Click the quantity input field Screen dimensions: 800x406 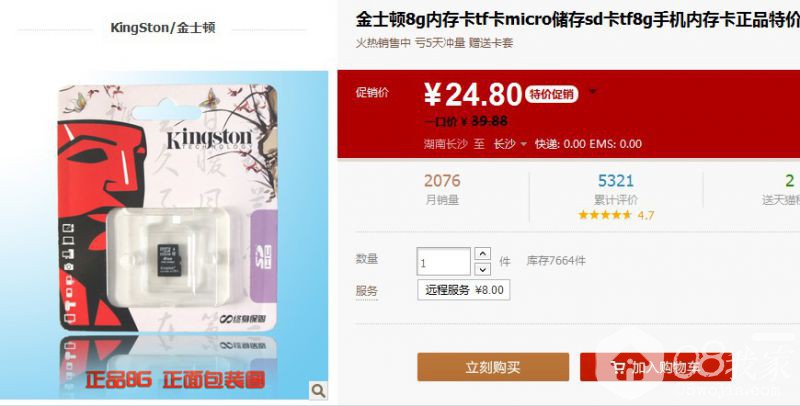tap(443, 262)
